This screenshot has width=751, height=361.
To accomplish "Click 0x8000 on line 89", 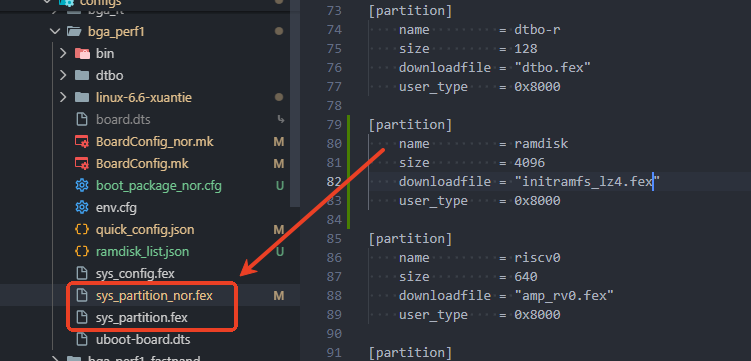I will (x=537, y=315).
